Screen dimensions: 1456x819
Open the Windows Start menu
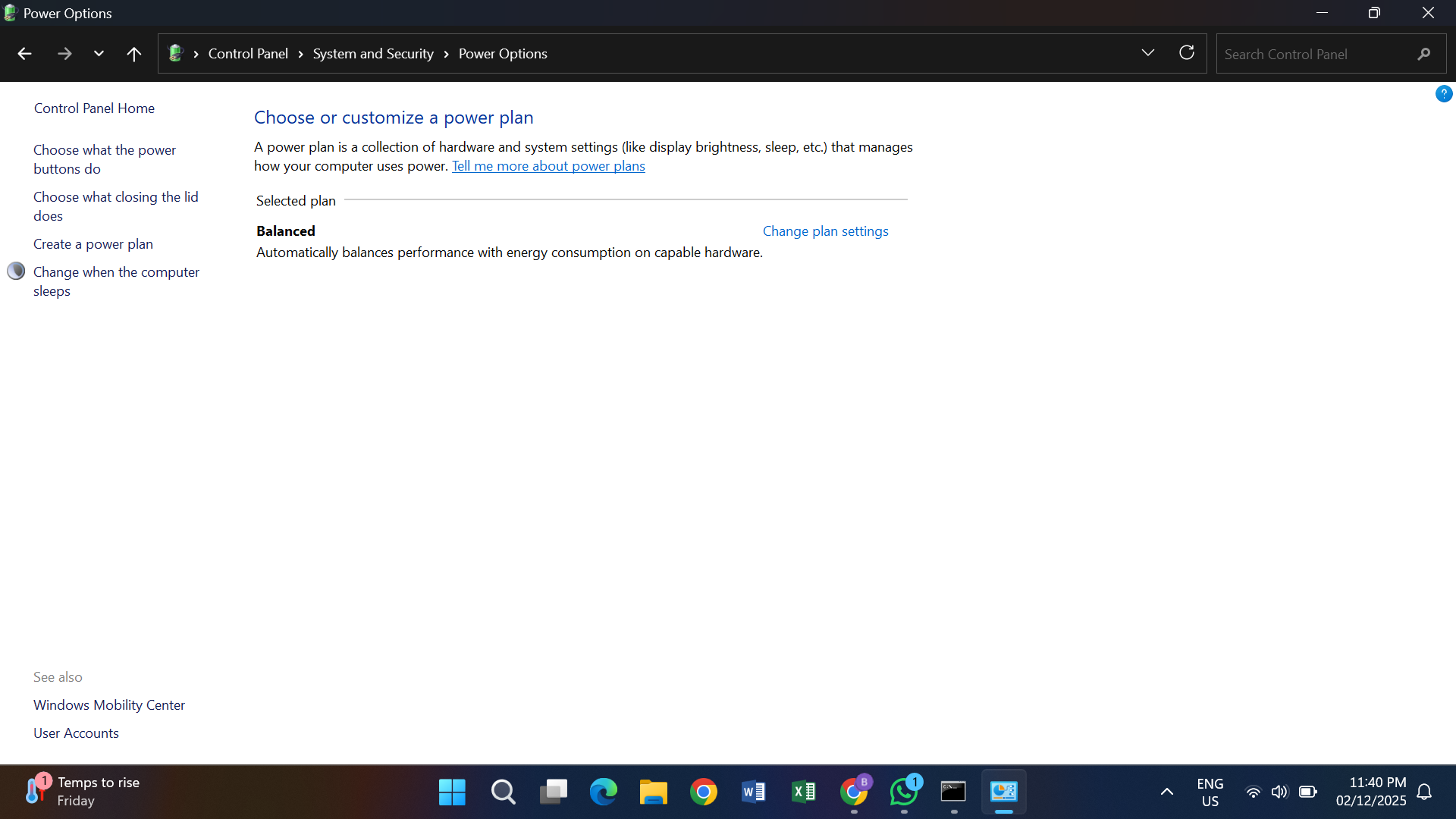(x=451, y=791)
